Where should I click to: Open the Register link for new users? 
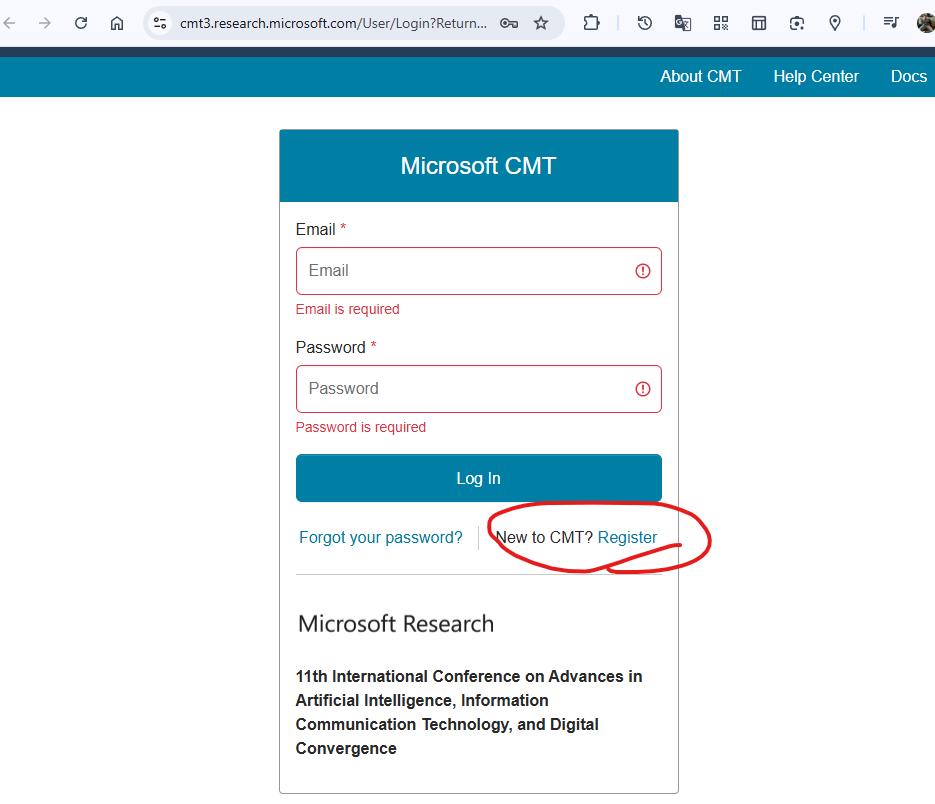pos(627,537)
